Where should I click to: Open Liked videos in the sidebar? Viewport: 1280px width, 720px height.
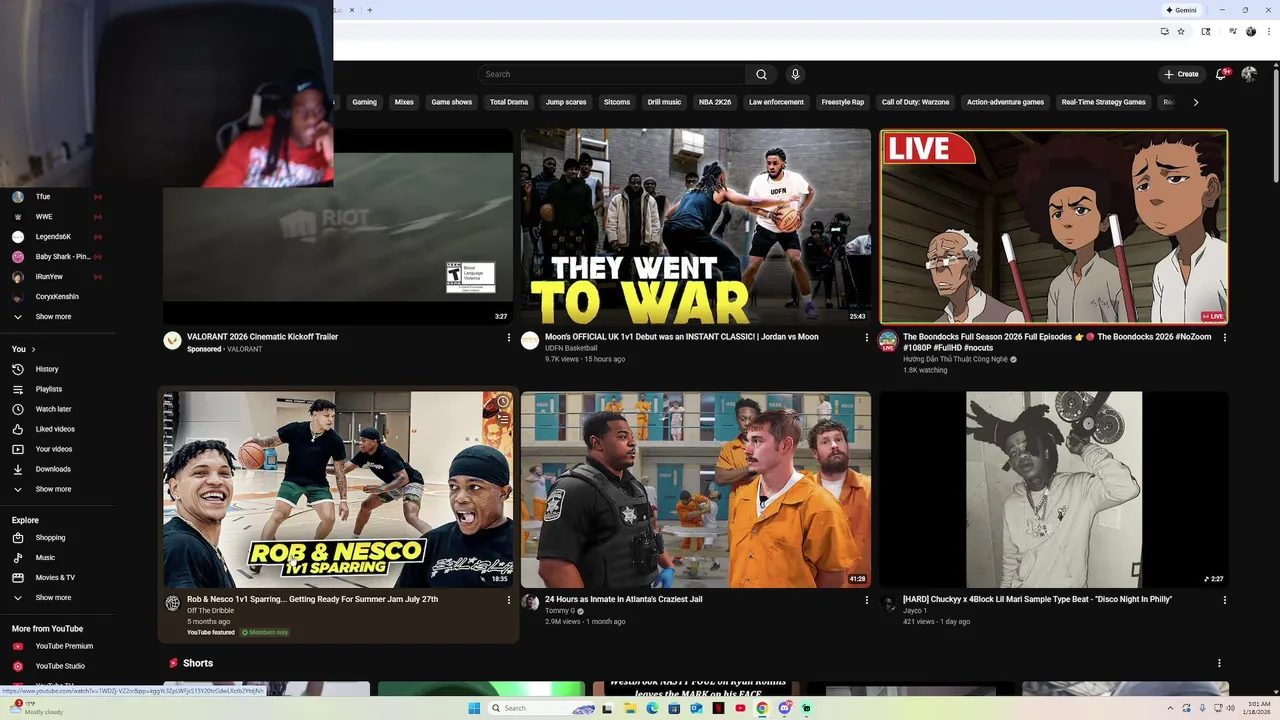click(57, 429)
